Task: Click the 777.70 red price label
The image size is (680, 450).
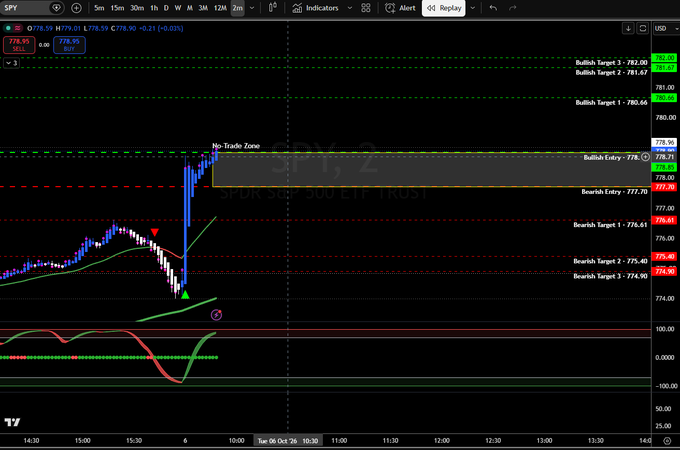Action: [x=664, y=187]
